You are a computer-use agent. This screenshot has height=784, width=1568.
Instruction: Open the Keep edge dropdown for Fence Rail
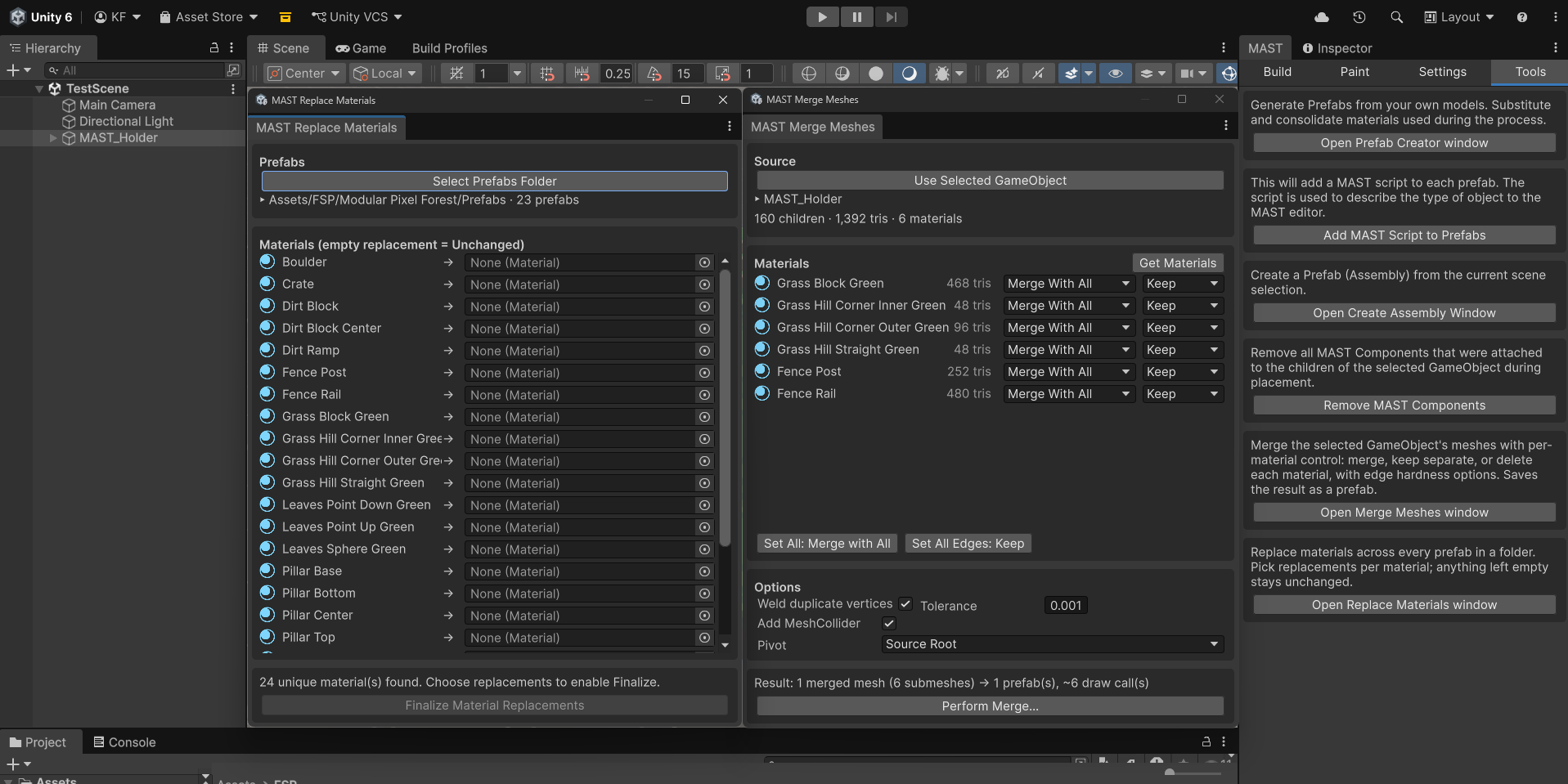click(x=1183, y=394)
